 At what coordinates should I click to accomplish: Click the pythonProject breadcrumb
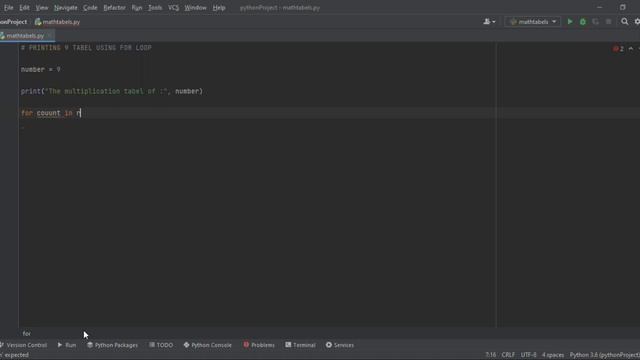coord(13,22)
